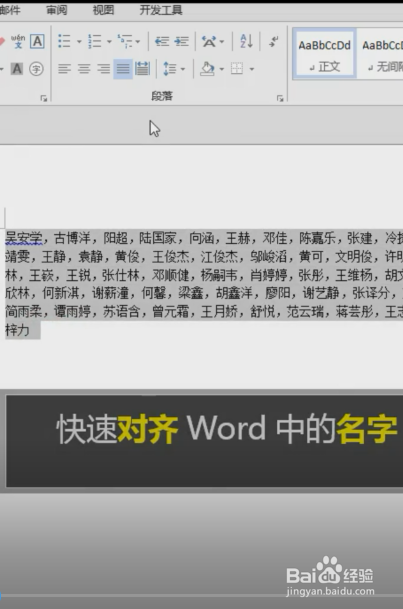This screenshot has width=403, height=609.
Task: Click the name 曾元霜 in the document
Action: (x=170, y=311)
